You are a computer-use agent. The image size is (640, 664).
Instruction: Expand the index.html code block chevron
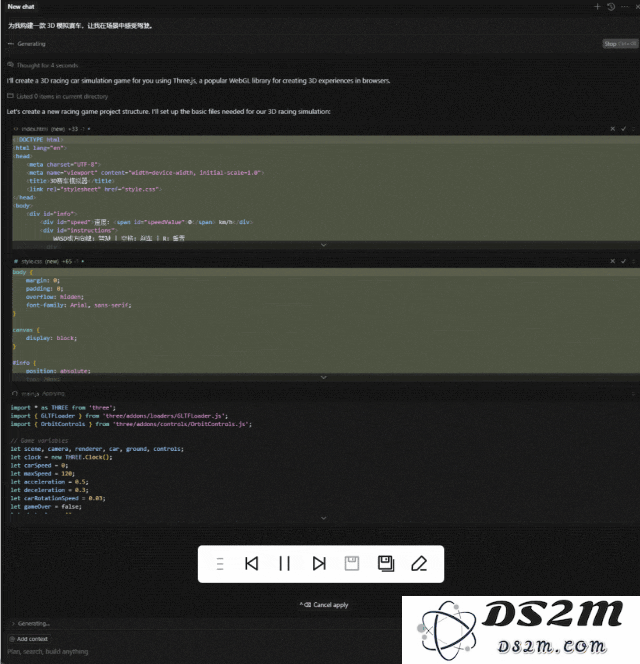[x=324, y=245]
